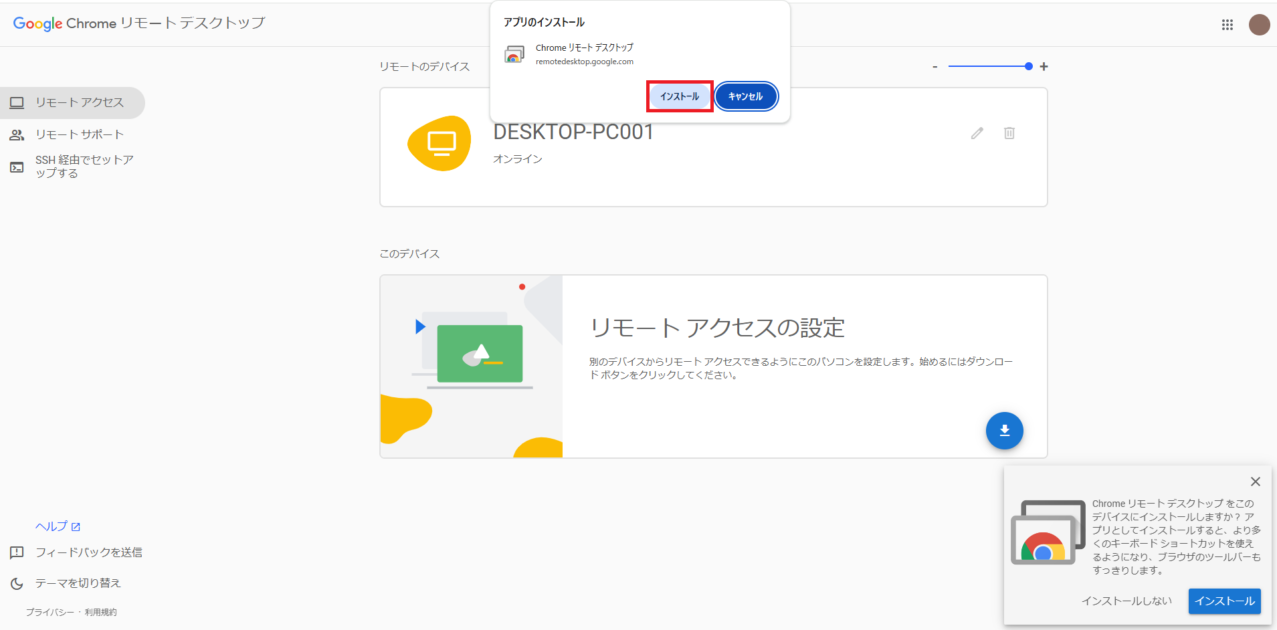Click the Google apps grid icon
The image size is (1277, 630).
1227,25
